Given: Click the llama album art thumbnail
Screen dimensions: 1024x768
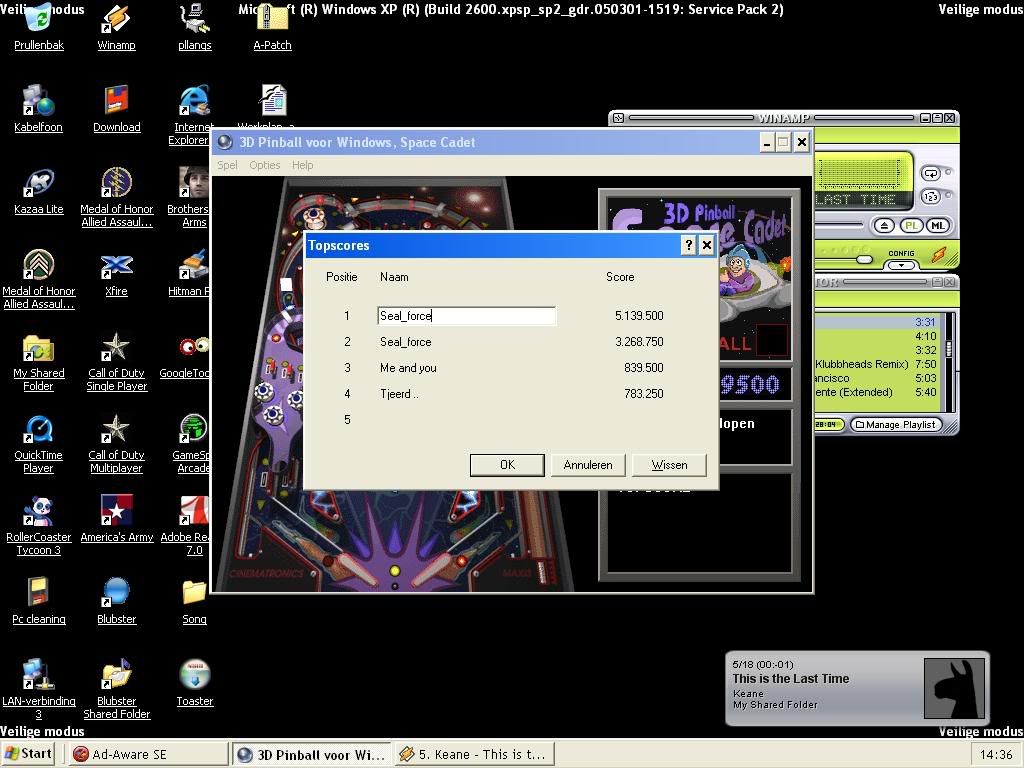Looking at the screenshot, I should pos(954,688).
